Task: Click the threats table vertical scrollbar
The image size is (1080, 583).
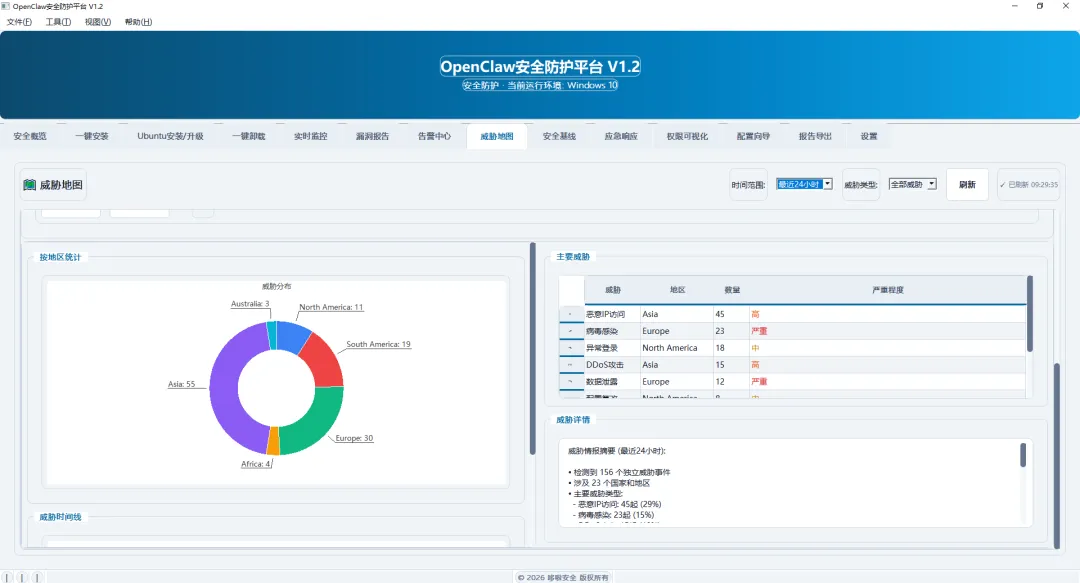Action: pos(1030,314)
